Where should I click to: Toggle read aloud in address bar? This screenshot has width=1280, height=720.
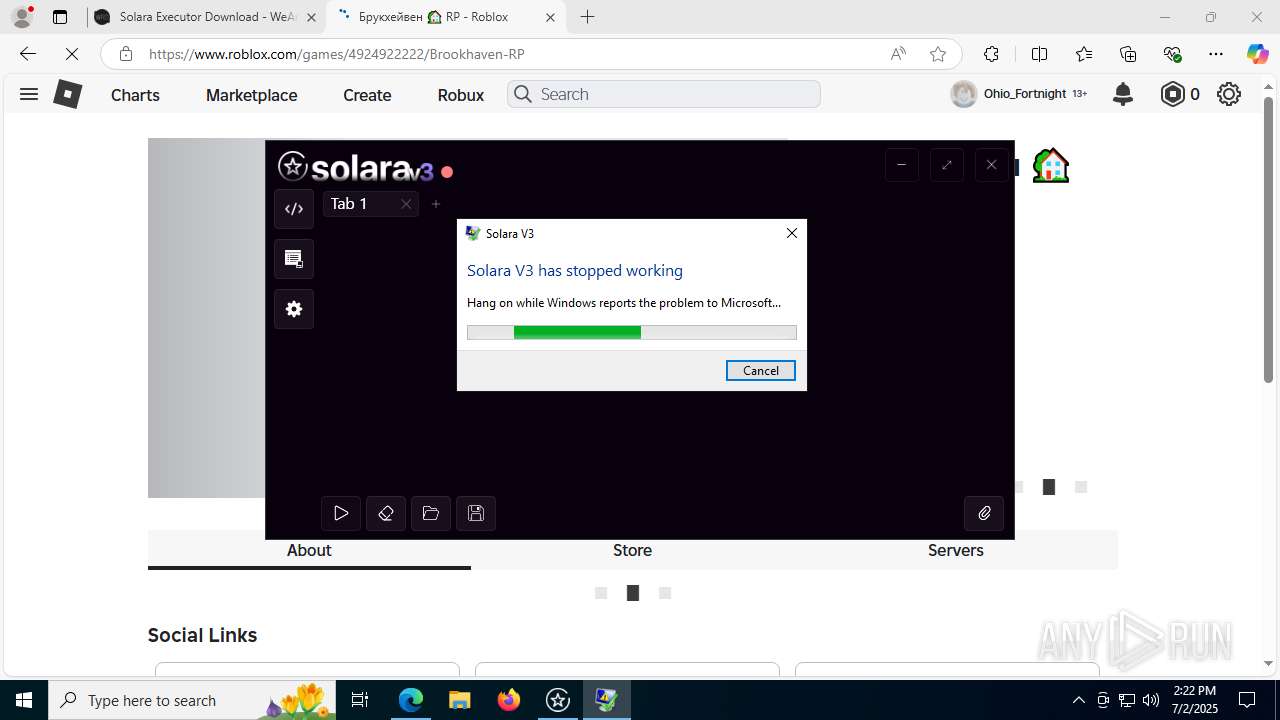tap(898, 54)
